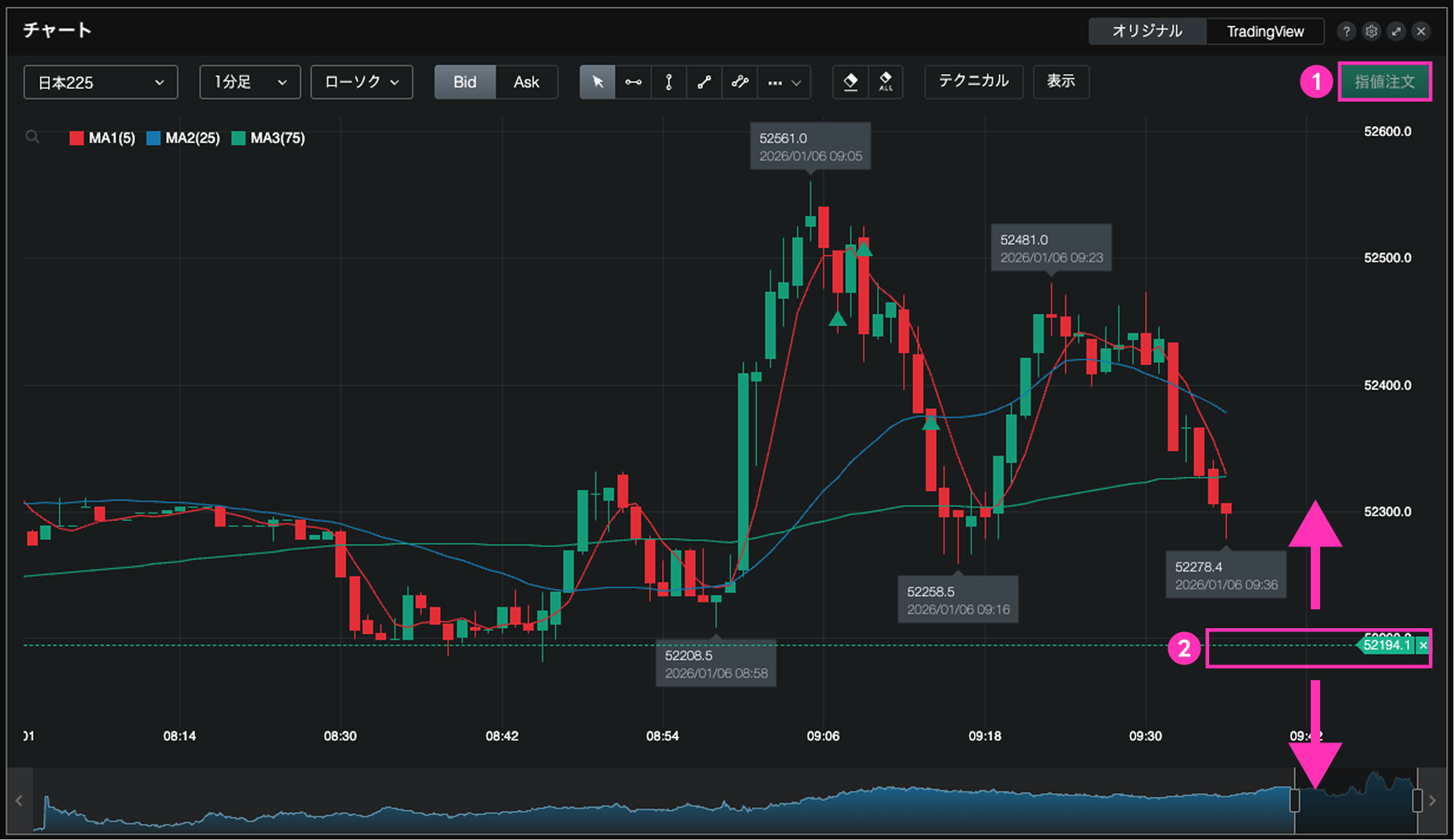
Task: Open chart help question mark icon
Action: click(1346, 31)
